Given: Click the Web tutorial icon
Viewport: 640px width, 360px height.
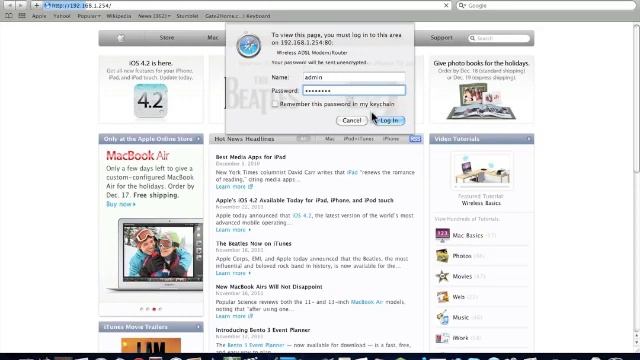Looking at the screenshot, I should pos(442,297).
